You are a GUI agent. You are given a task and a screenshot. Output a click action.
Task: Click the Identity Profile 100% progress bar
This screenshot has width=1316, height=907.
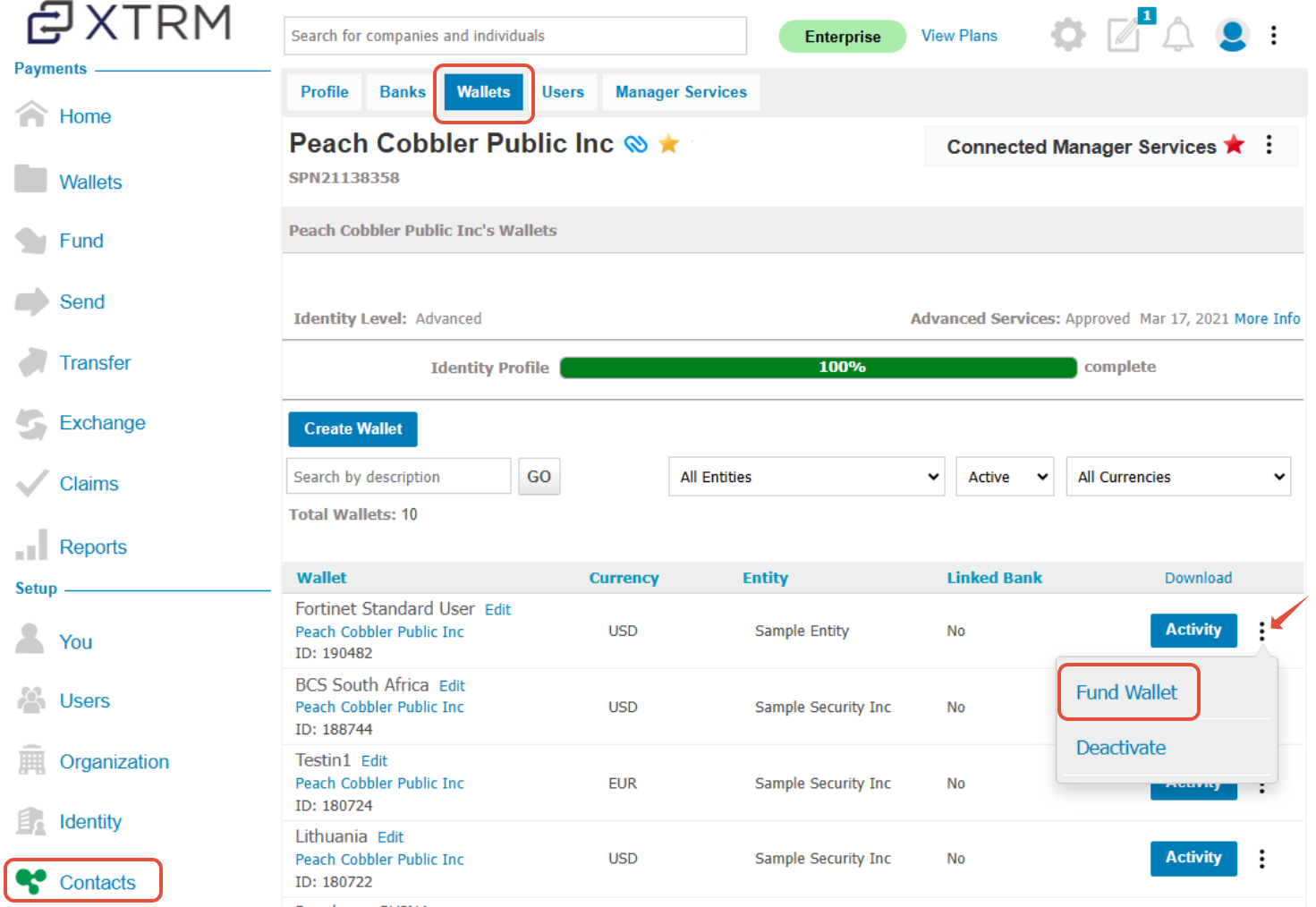point(818,368)
